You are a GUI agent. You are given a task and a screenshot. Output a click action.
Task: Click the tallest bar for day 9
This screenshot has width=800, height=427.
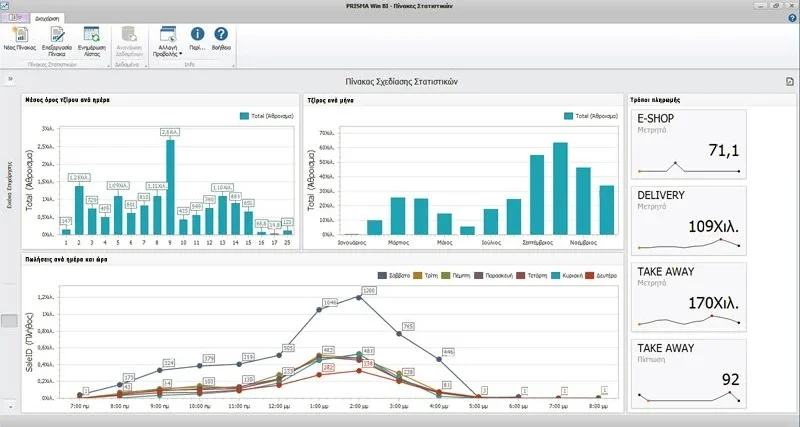click(x=170, y=187)
